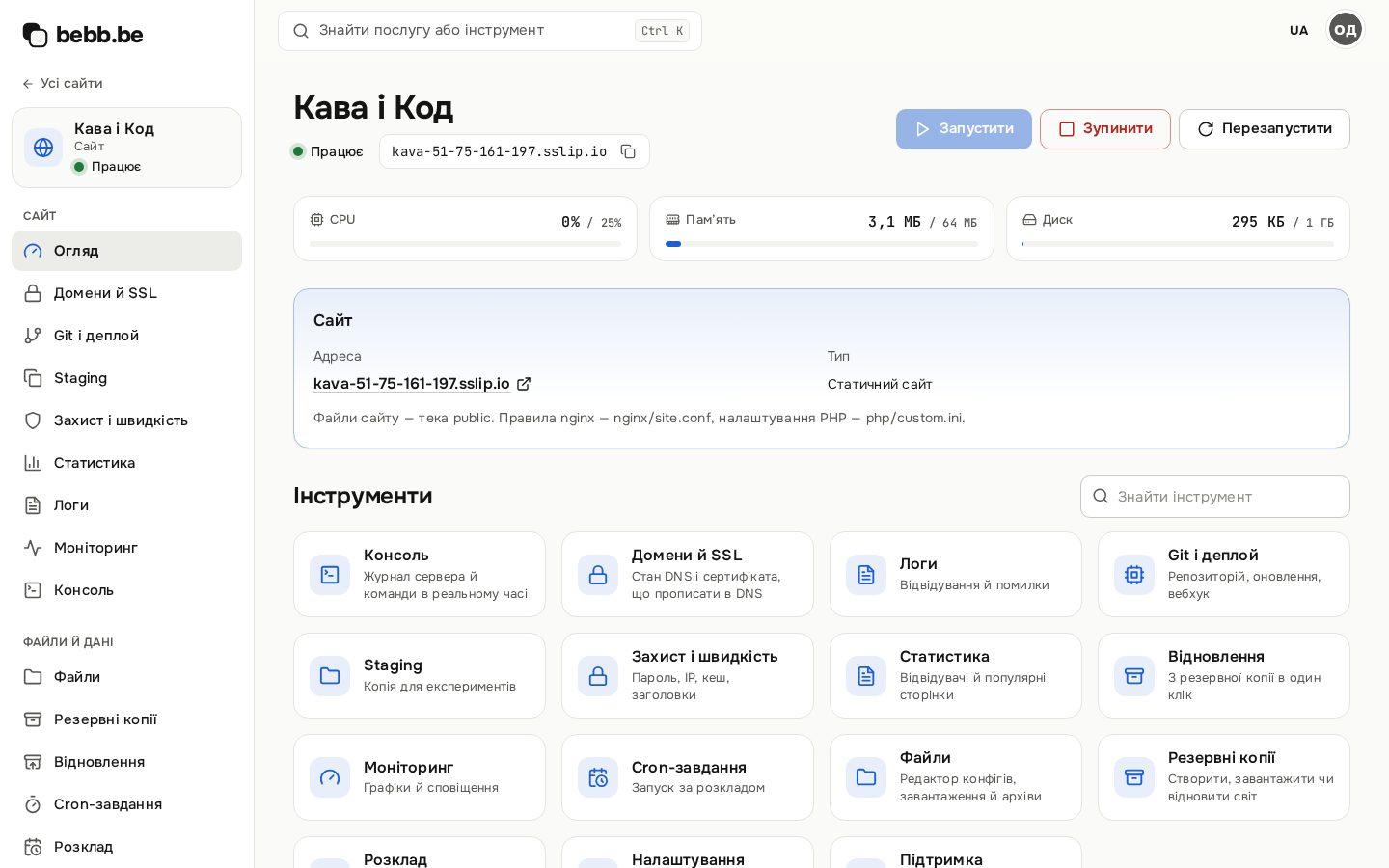Click the Файли tool card folder icon

point(866,777)
